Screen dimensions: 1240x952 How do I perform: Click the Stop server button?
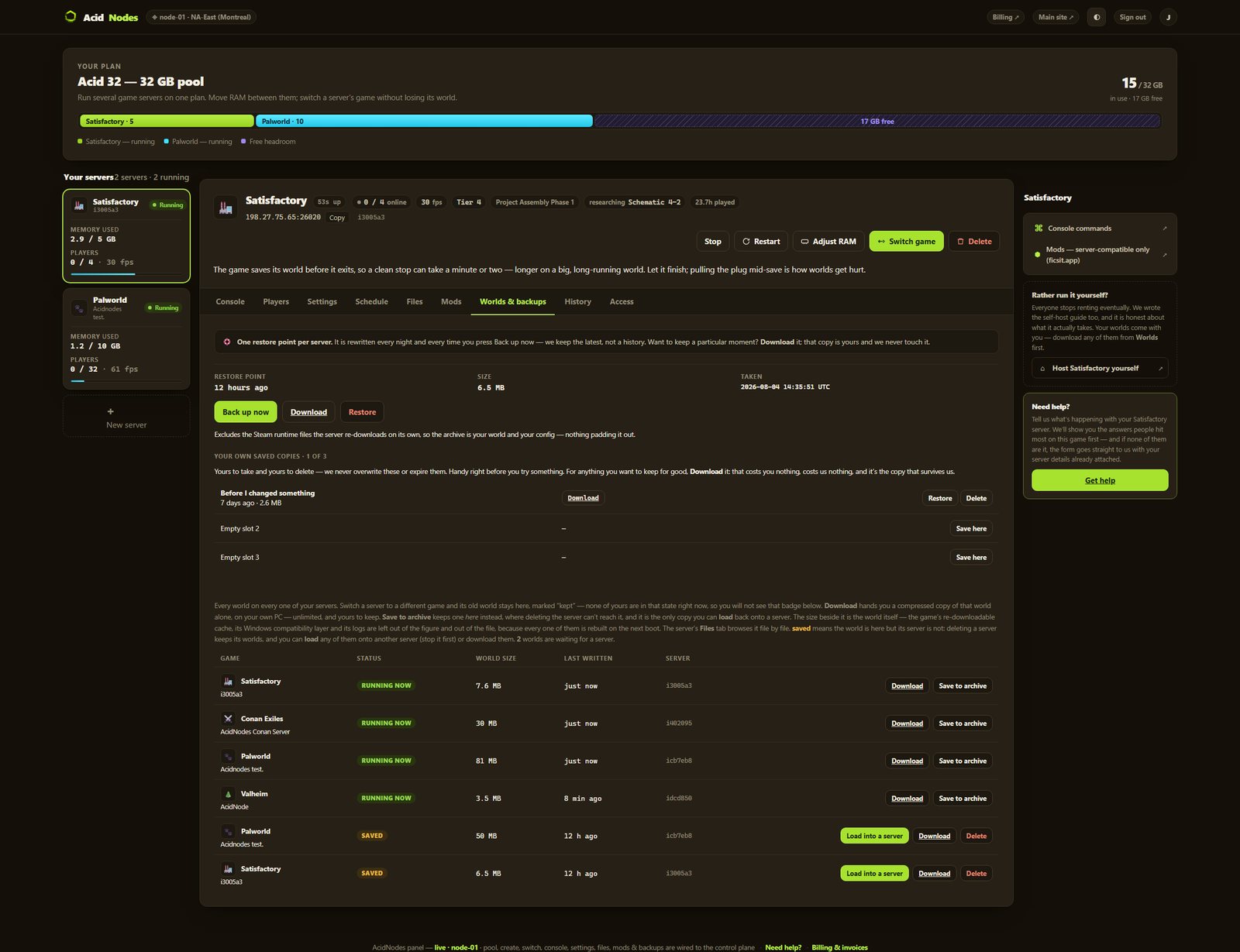713,242
